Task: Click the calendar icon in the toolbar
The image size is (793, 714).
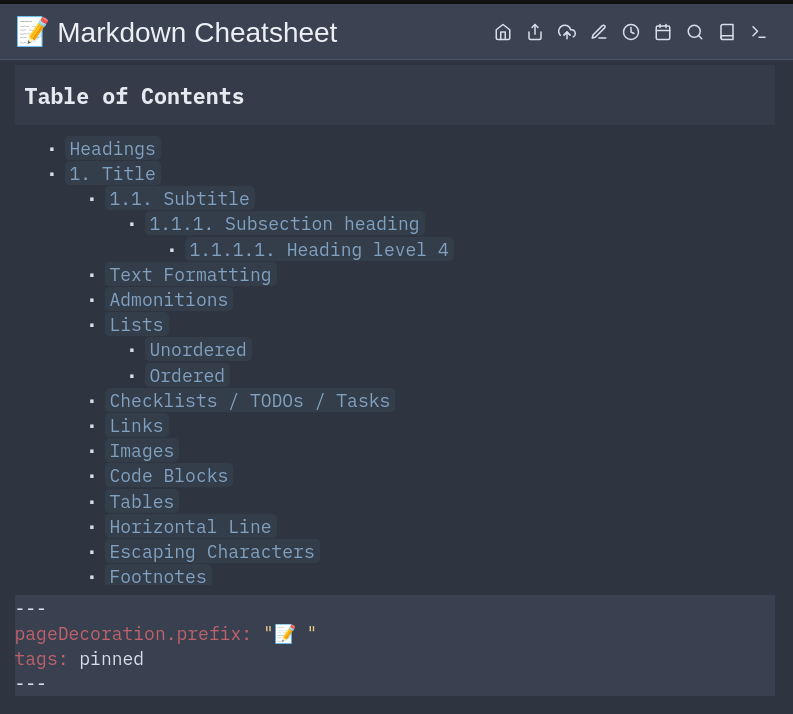Action: pyautogui.click(x=663, y=32)
